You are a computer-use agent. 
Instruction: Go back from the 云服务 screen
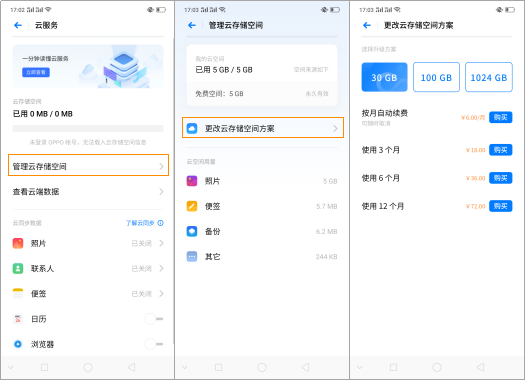click(x=18, y=25)
